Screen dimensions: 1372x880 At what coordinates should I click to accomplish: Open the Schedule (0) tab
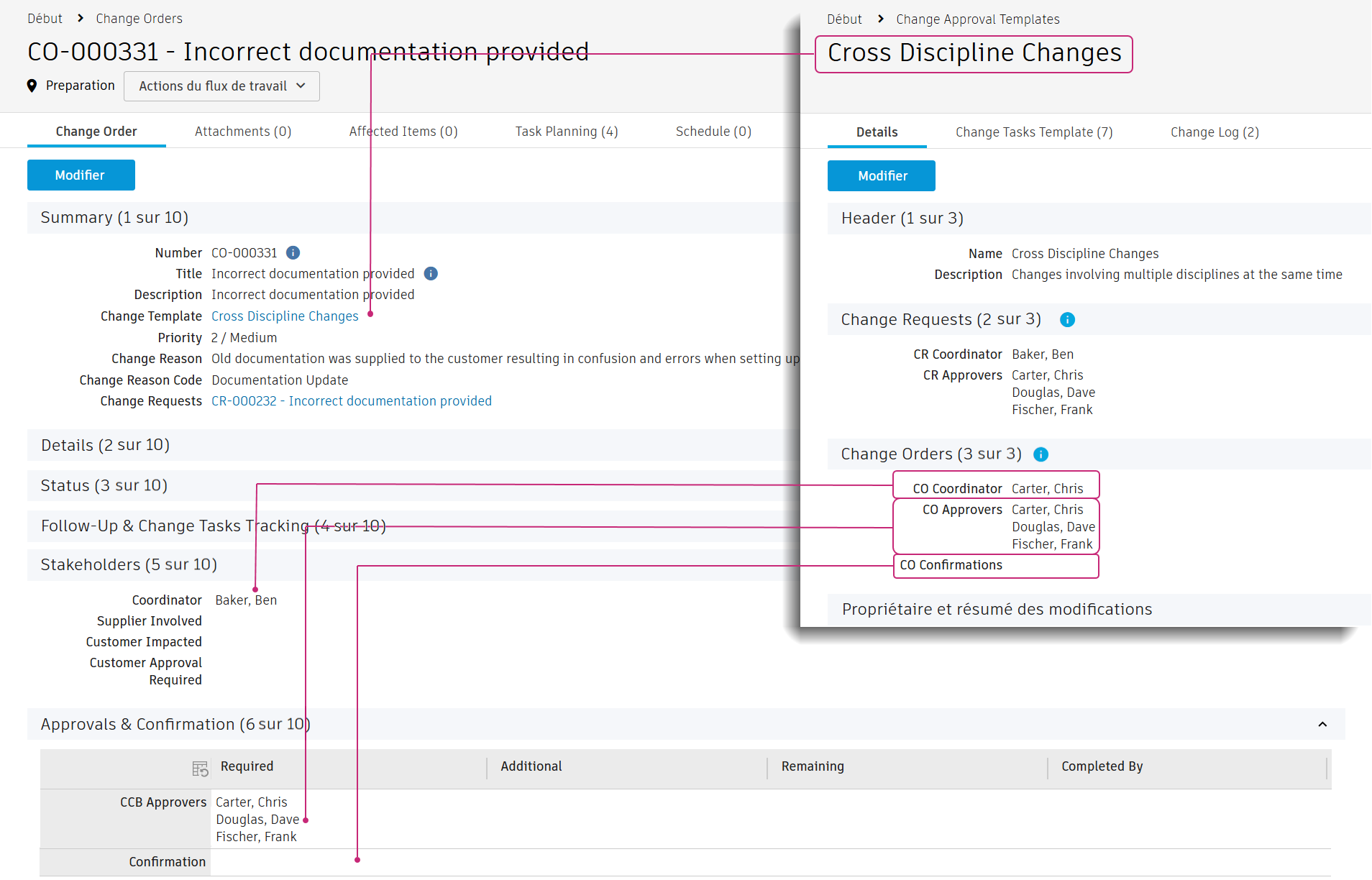click(713, 132)
